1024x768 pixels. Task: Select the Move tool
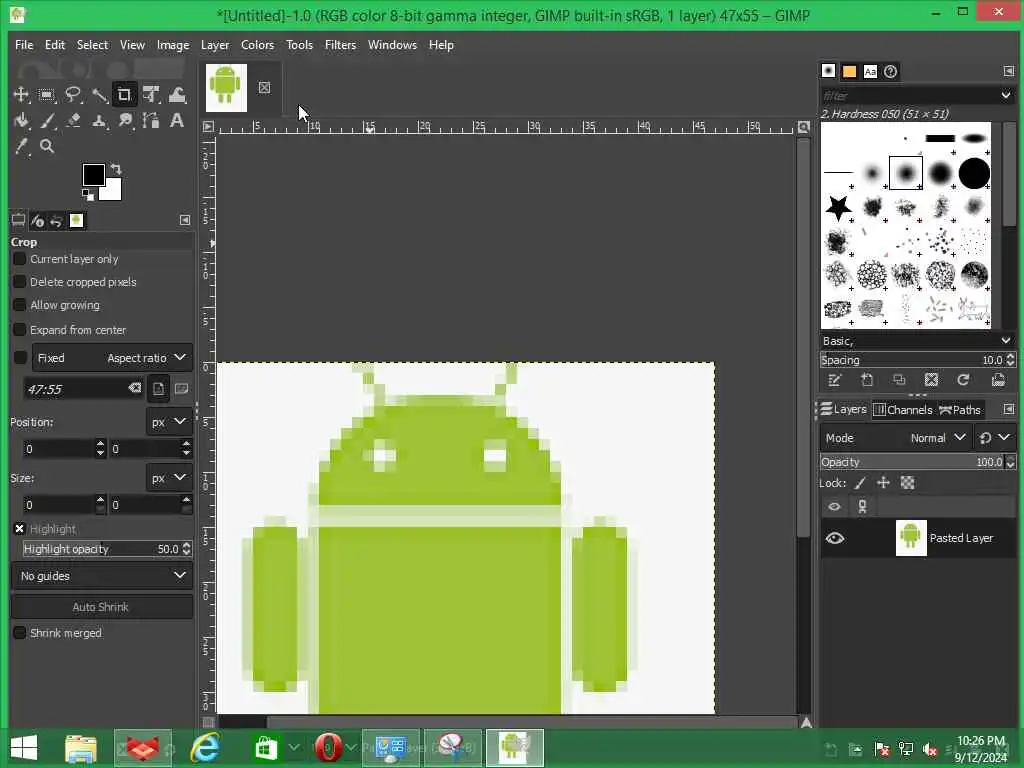click(x=21, y=95)
